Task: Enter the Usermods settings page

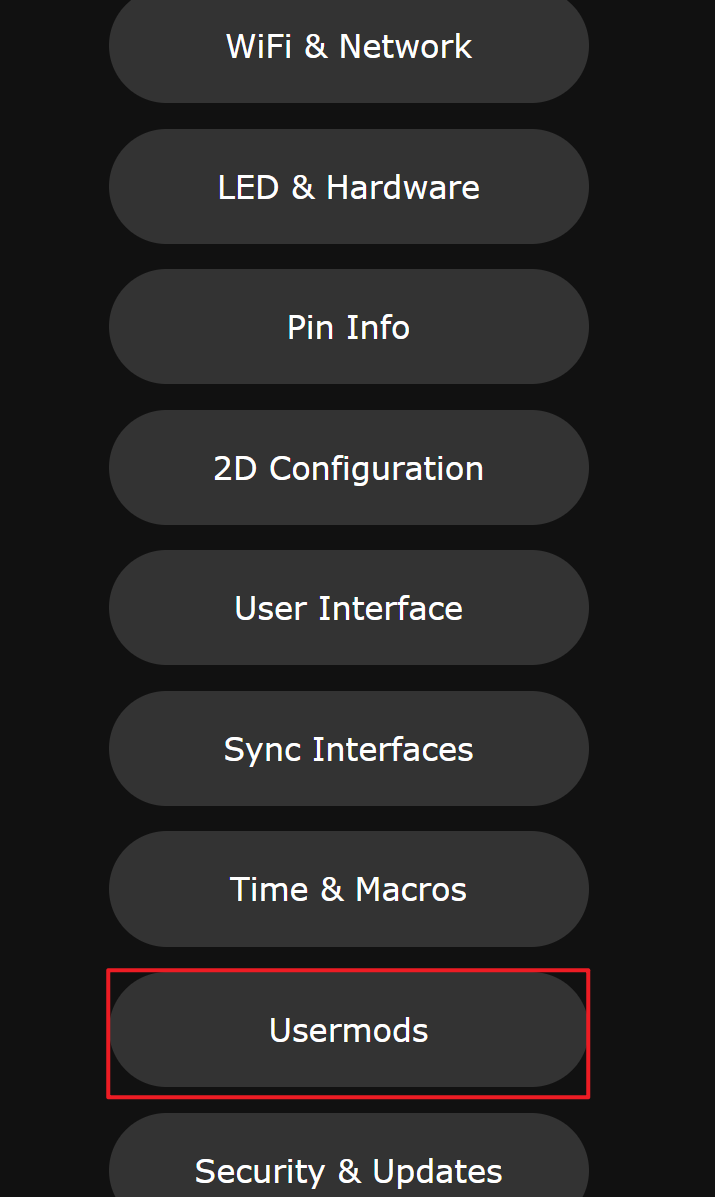Action: 349,1030
